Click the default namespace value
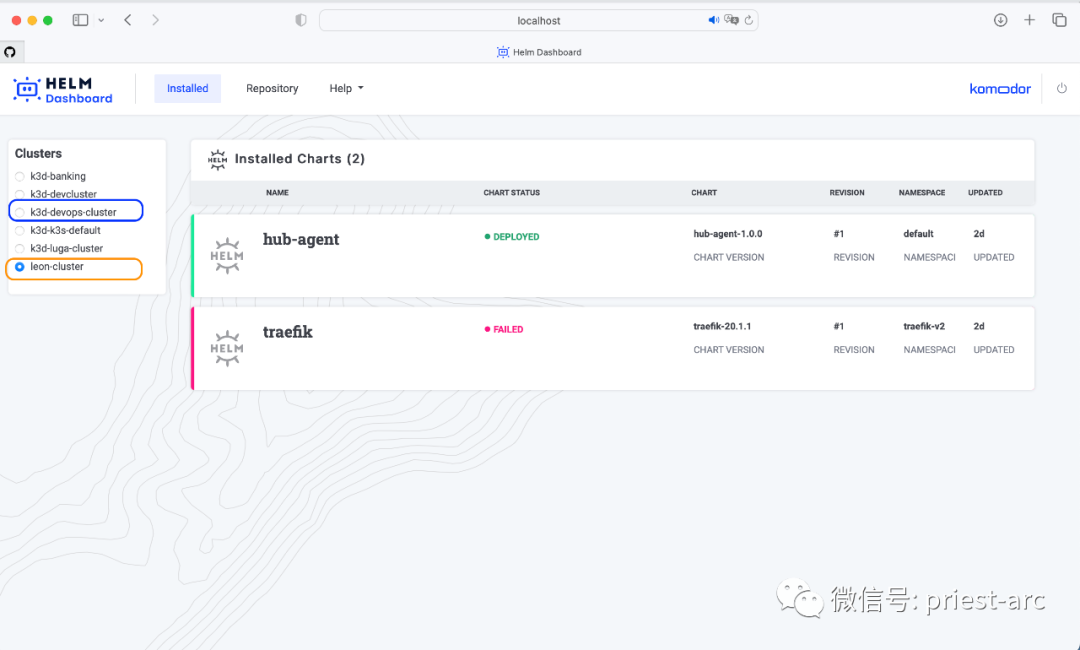The image size is (1080, 650). [x=918, y=234]
